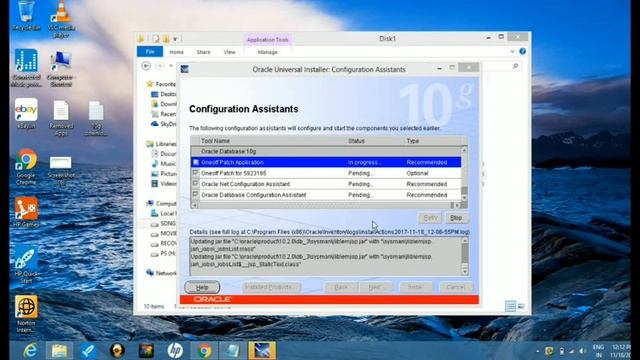Click the Installed Products button

(270, 287)
